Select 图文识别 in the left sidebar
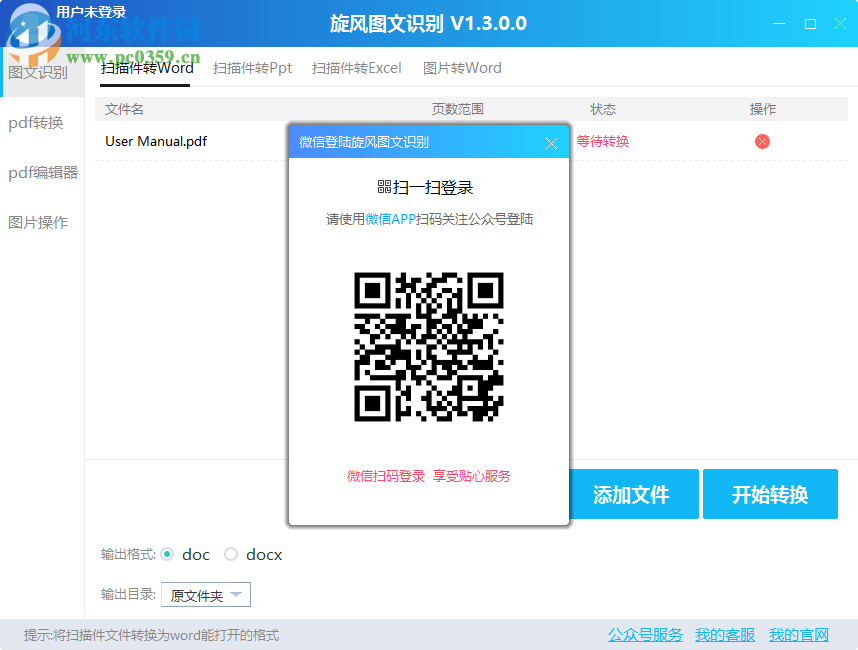The image size is (858, 650). point(40,72)
